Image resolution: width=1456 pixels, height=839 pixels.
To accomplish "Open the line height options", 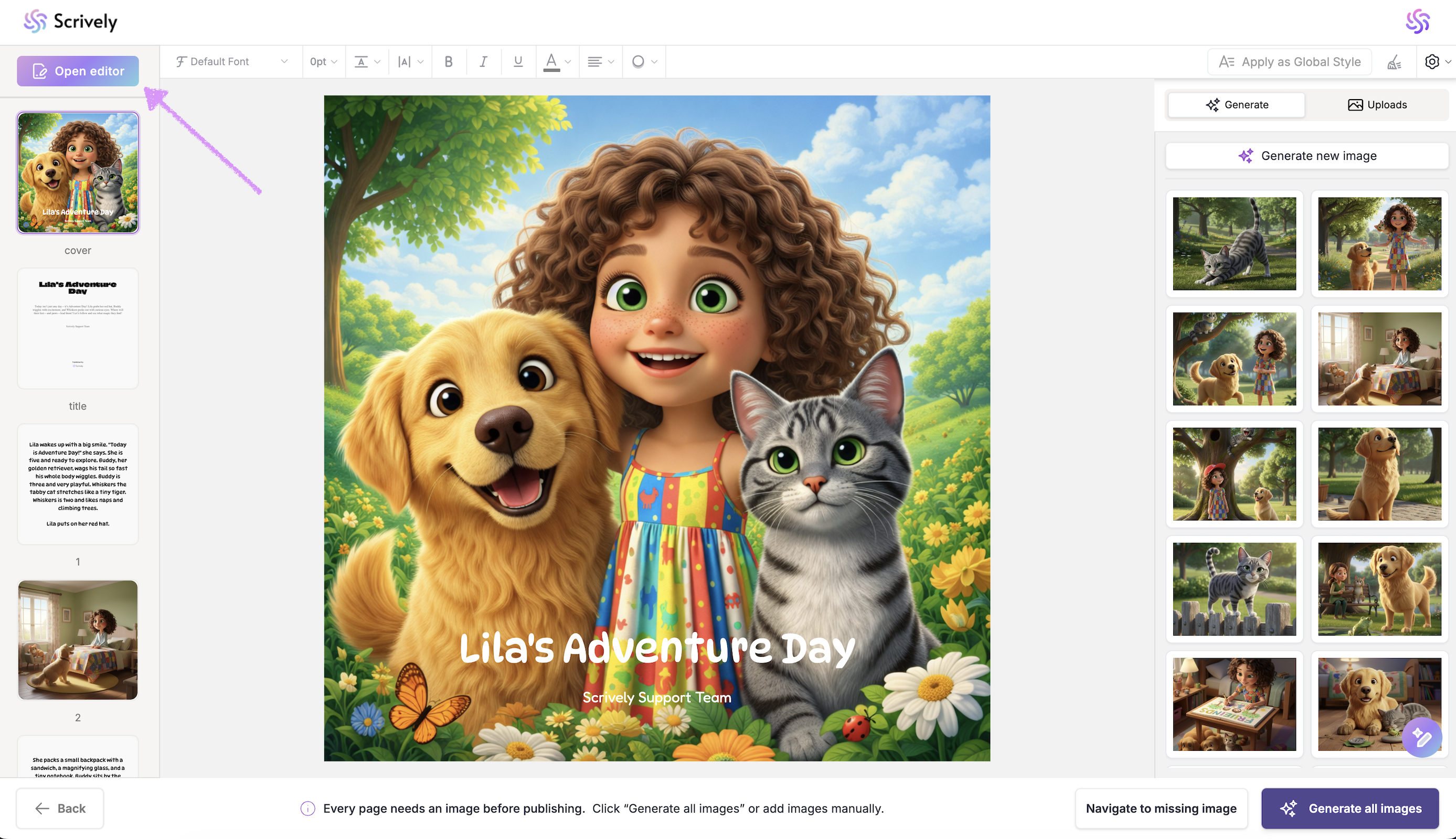I will click(367, 62).
